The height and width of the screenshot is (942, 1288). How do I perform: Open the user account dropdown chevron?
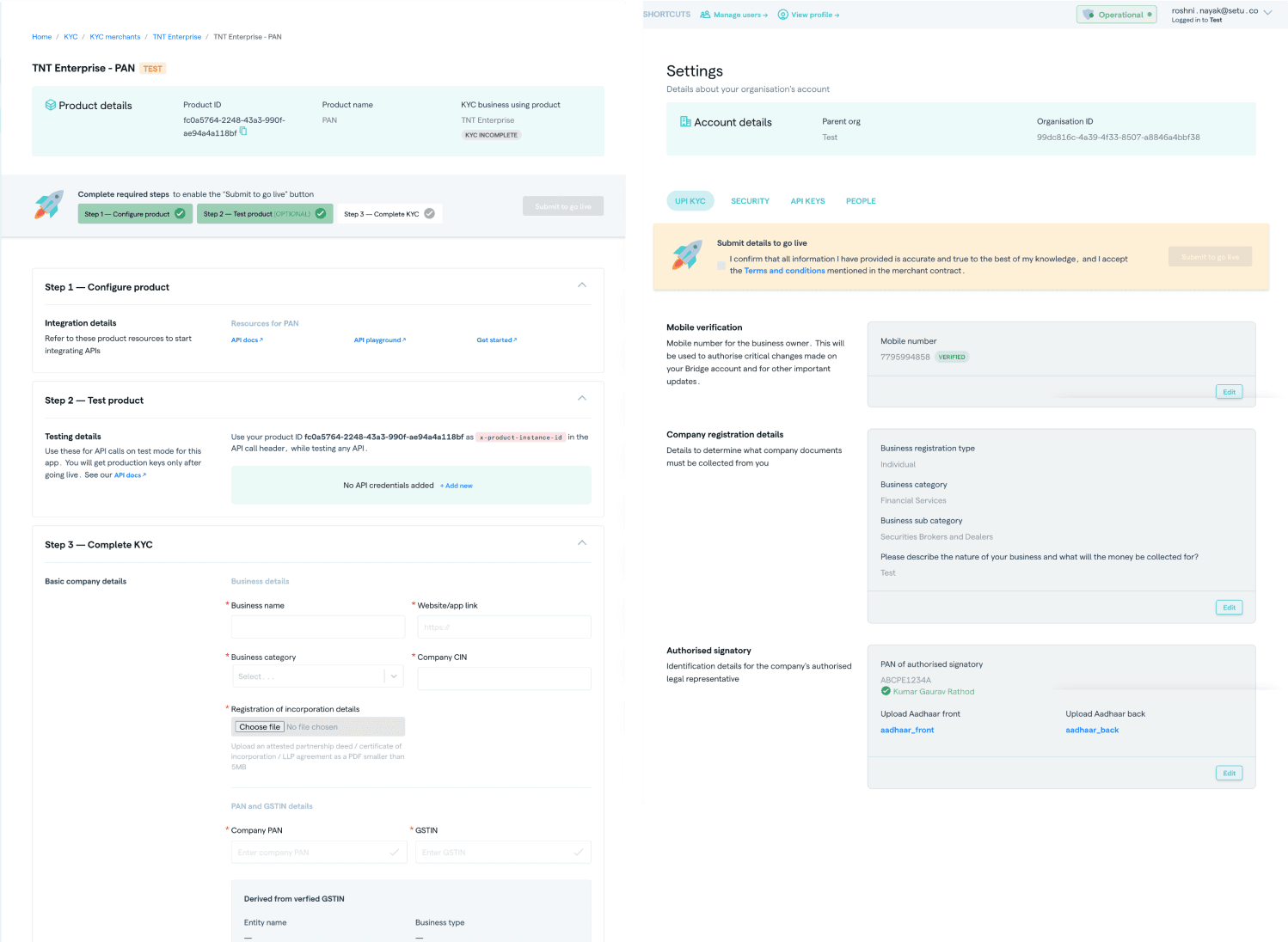point(1267,13)
